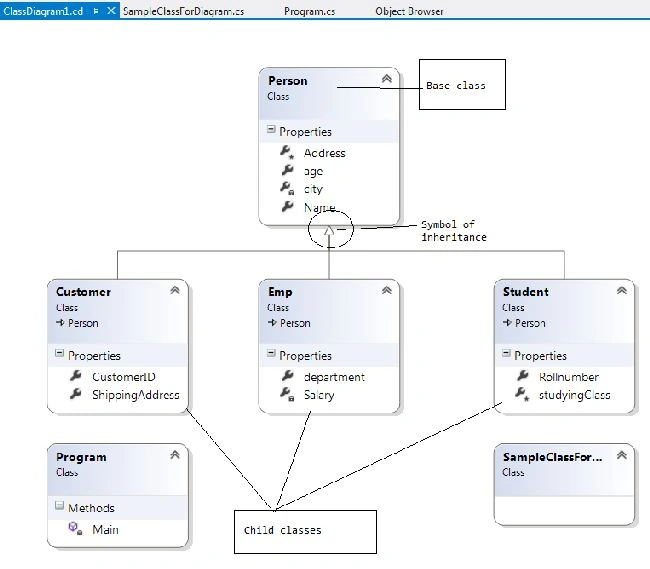Click the Name property wrench icon

click(x=287, y=206)
